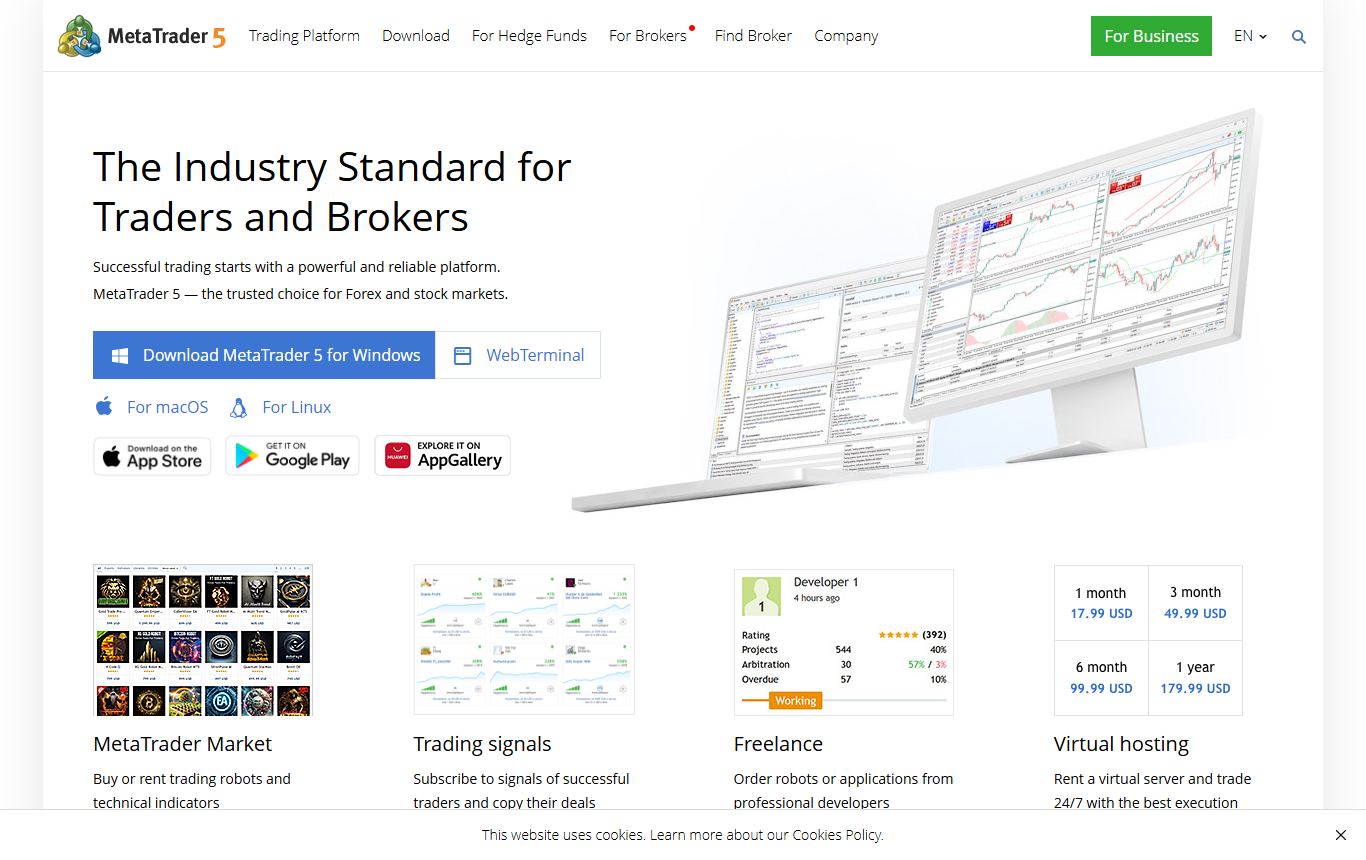Click the green For Business button
This screenshot has width=1366, height=860.
click(x=1151, y=36)
